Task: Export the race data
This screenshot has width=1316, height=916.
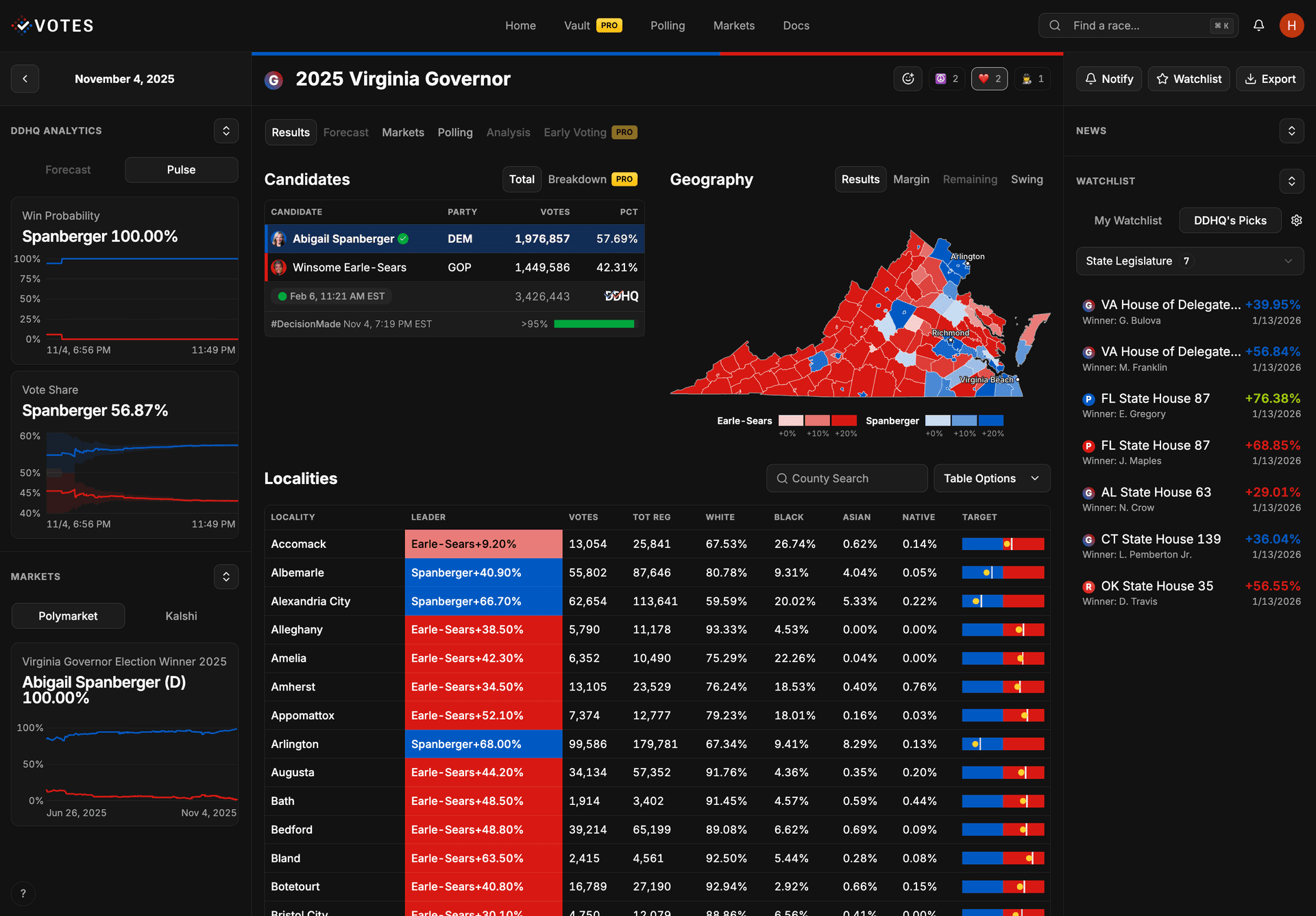Action: [x=1270, y=79]
